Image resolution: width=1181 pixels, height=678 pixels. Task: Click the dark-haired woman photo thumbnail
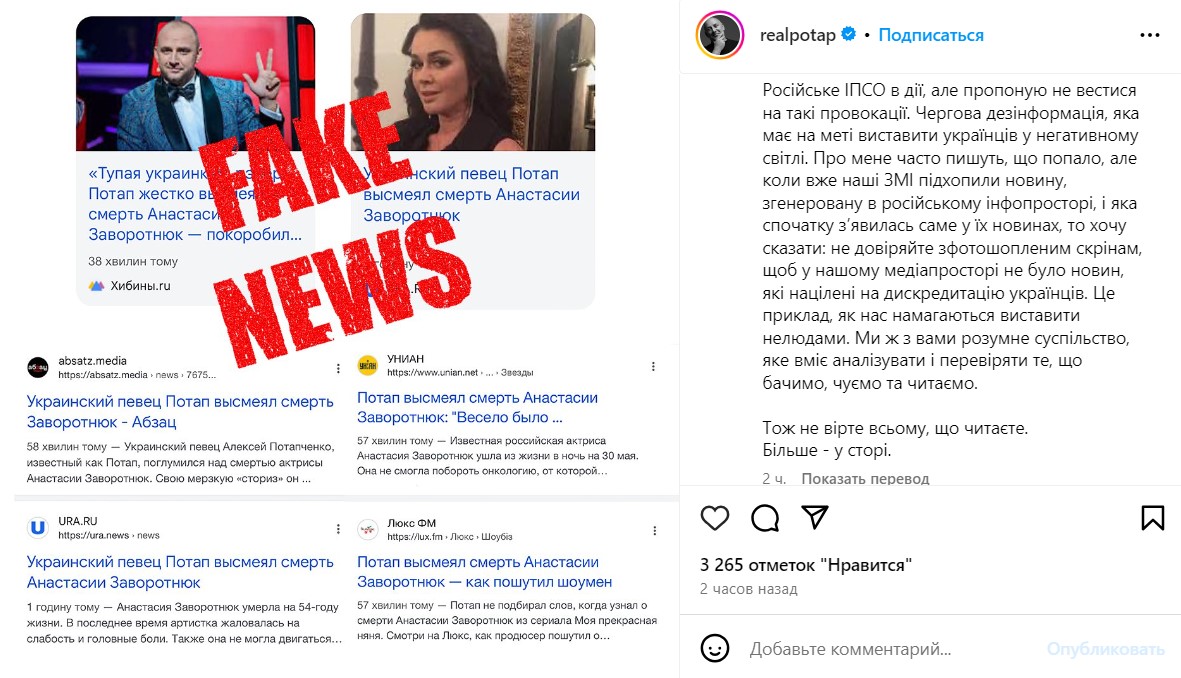click(x=473, y=82)
